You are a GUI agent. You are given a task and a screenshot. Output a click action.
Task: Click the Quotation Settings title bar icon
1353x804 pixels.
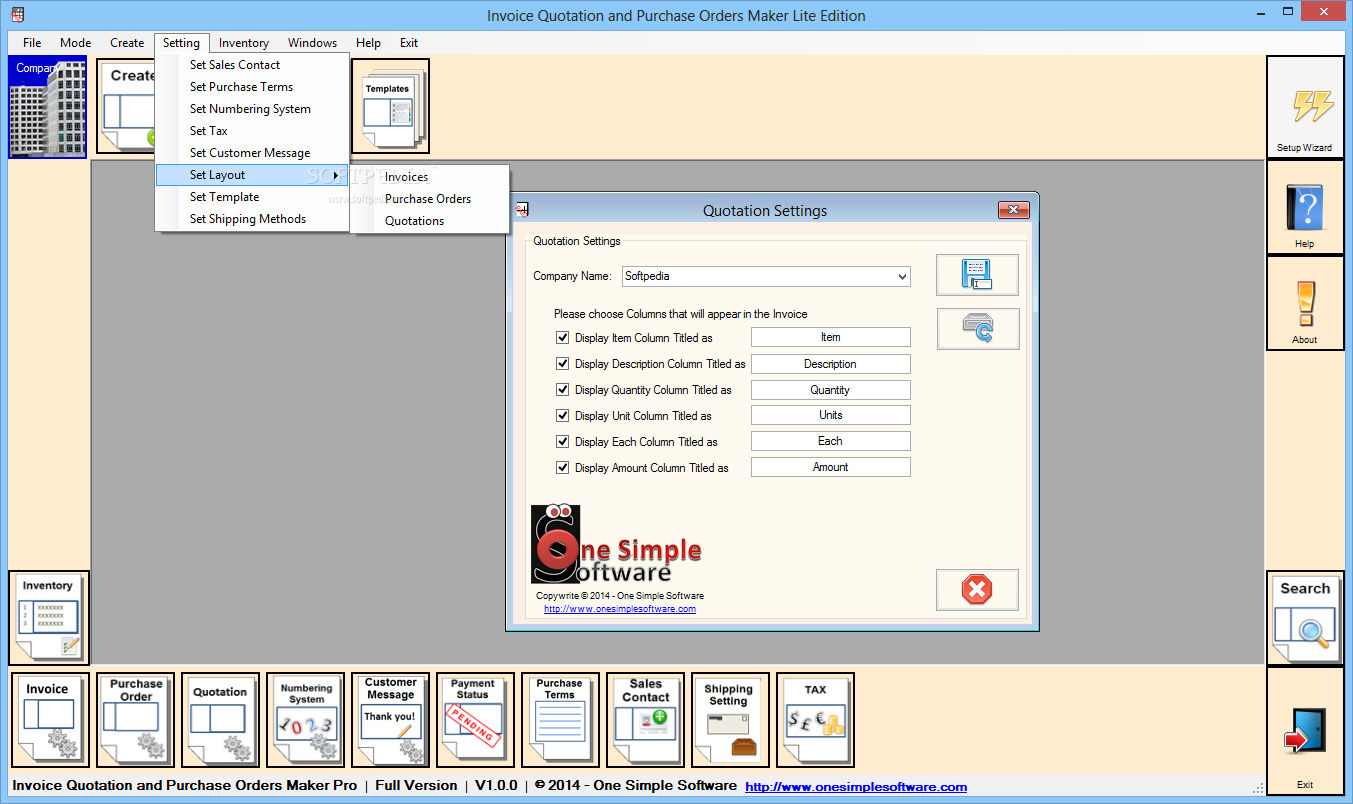point(521,210)
